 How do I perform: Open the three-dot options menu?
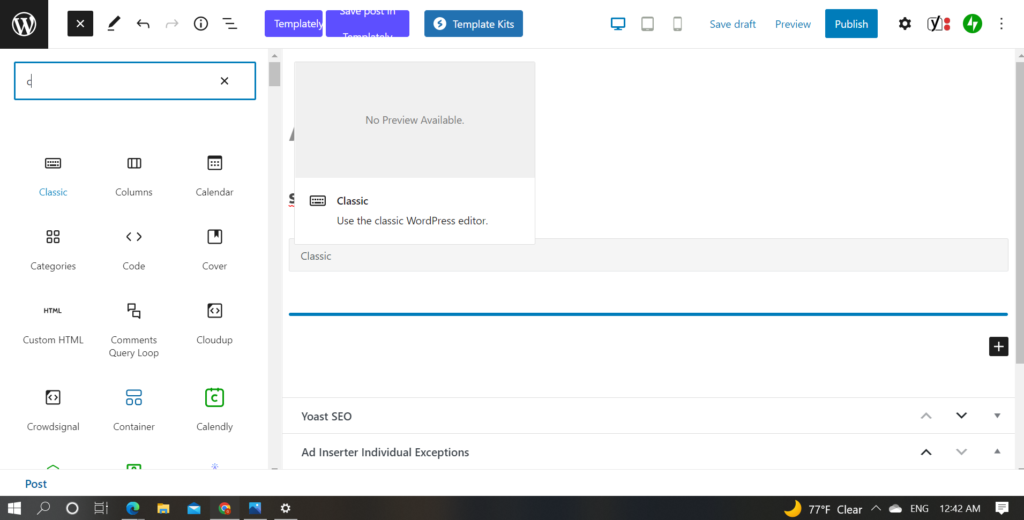tap(1002, 24)
